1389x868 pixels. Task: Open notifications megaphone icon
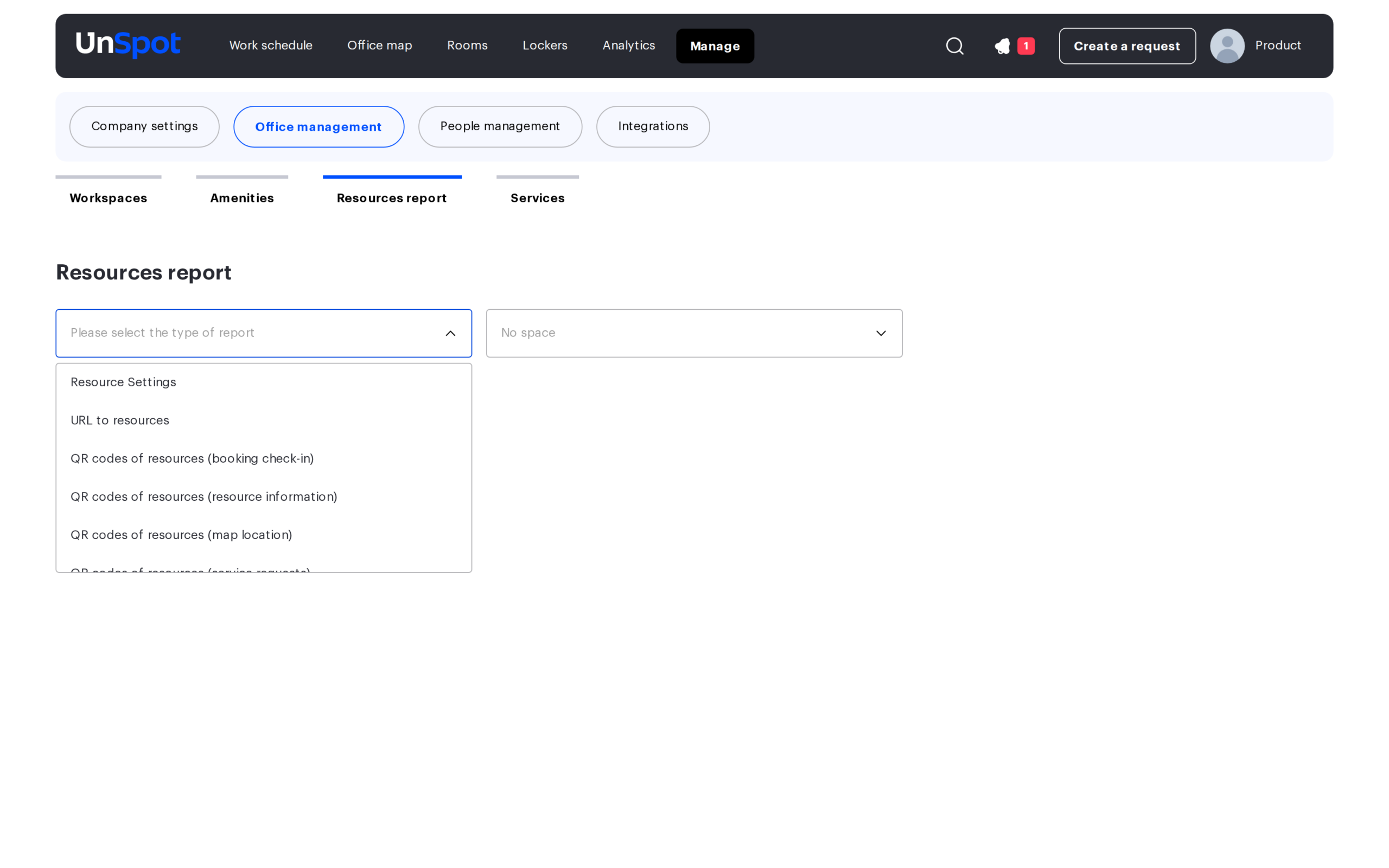point(1002,46)
